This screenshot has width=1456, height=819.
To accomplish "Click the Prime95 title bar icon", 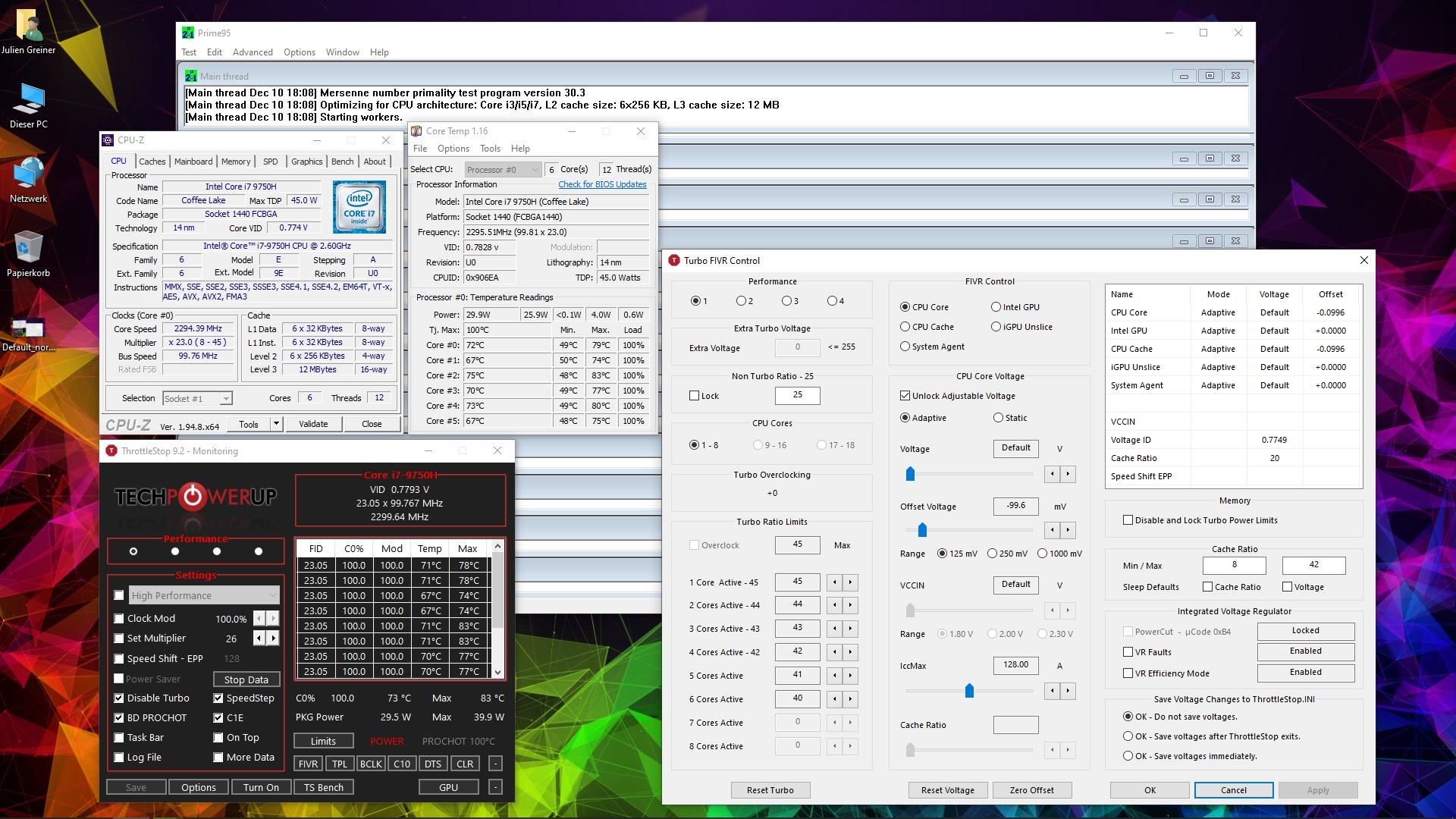I will [x=188, y=33].
